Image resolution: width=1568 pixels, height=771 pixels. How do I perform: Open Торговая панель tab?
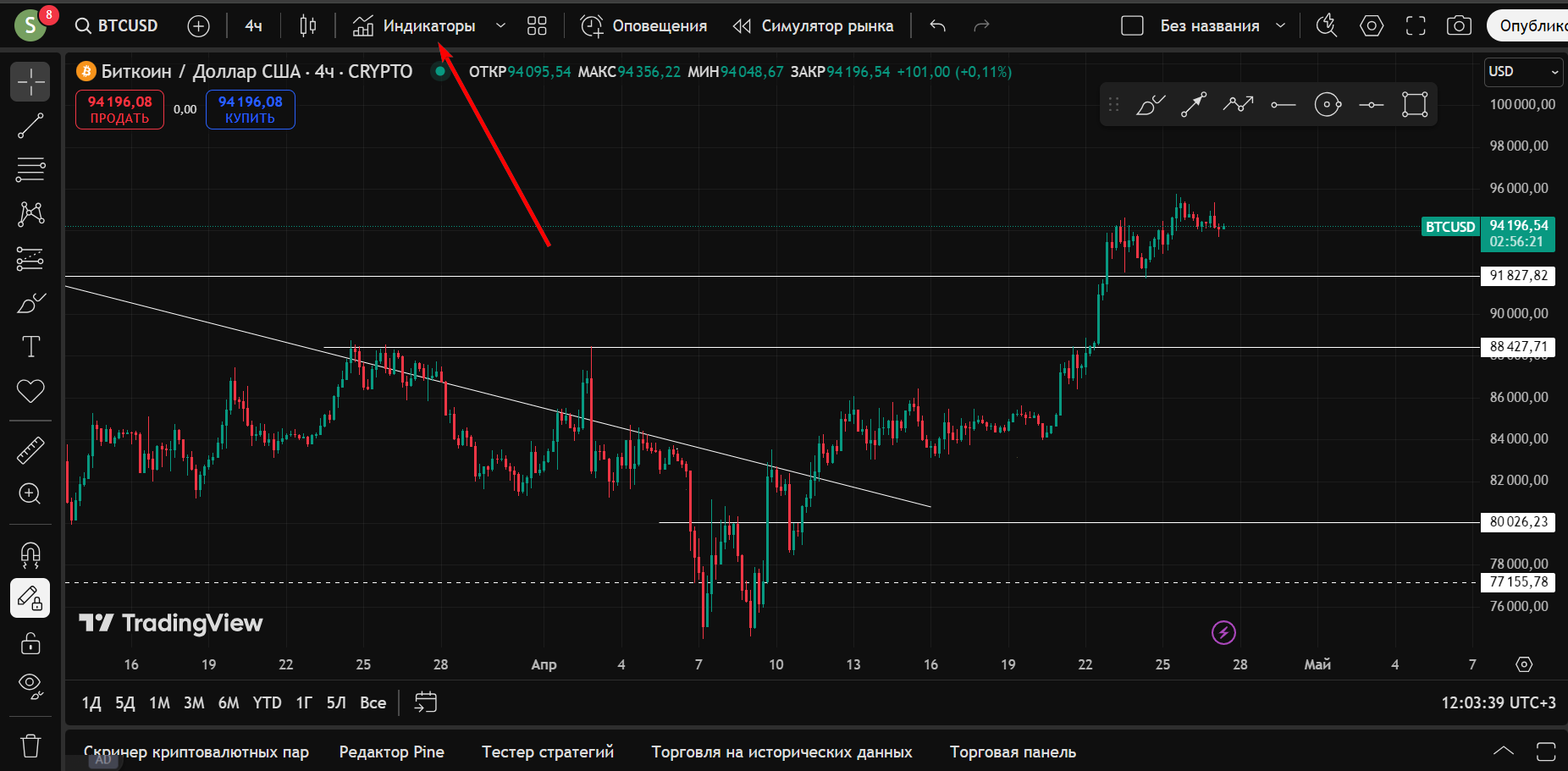pyautogui.click(x=1013, y=752)
